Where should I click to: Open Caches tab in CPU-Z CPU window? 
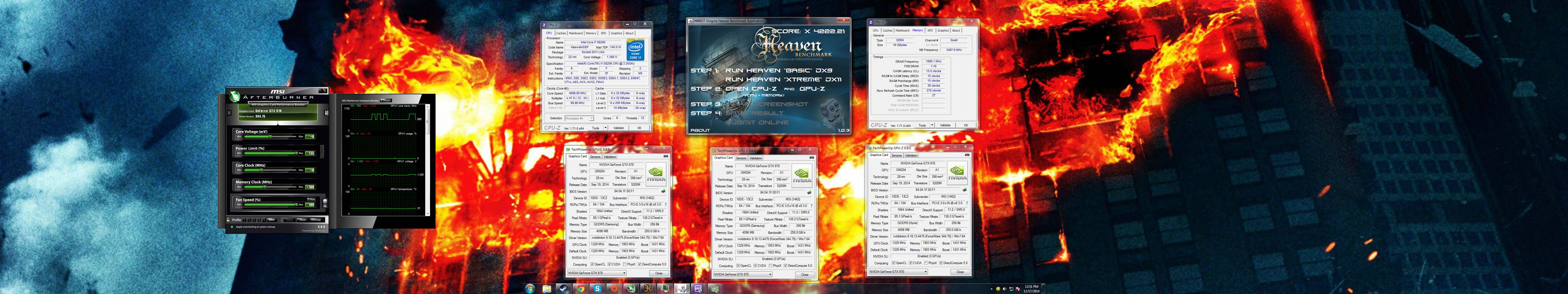click(x=561, y=33)
